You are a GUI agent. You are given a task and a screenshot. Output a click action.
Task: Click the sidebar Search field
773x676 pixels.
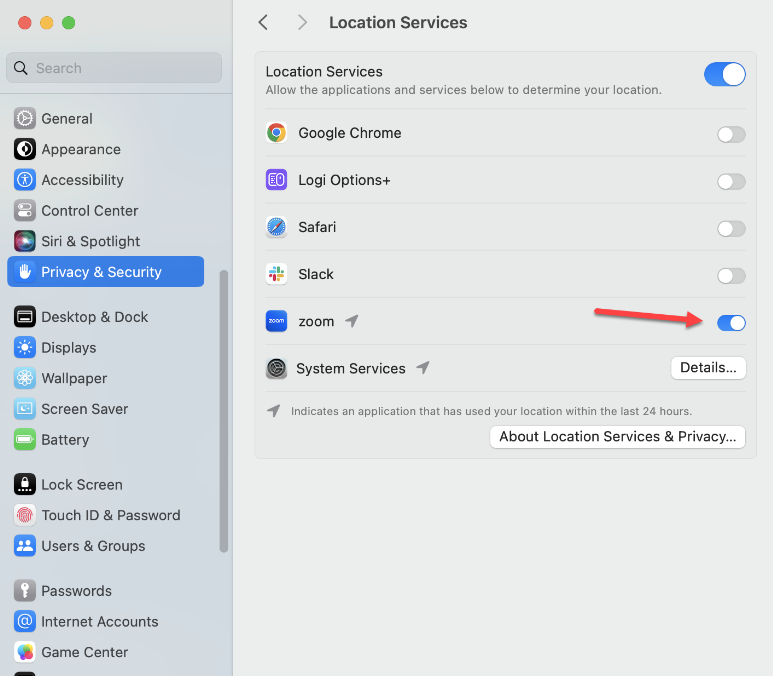click(x=114, y=68)
